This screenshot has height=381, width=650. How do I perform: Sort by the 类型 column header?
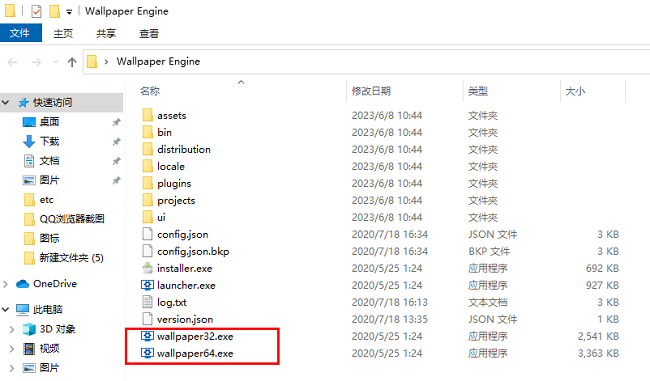click(x=478, y=91)
